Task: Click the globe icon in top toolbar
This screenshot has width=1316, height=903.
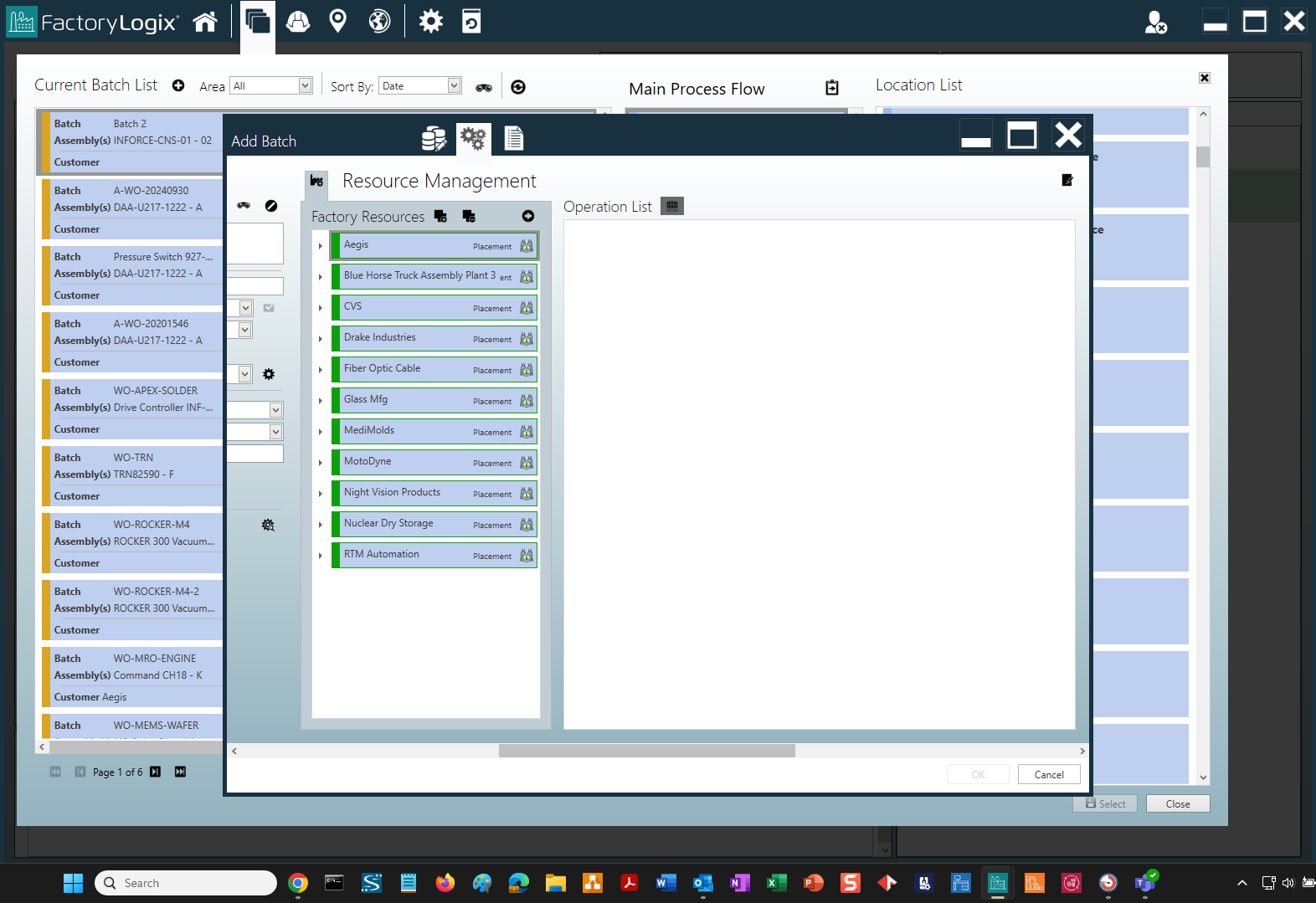Action: pyautogui.click(x=379, y=22)
